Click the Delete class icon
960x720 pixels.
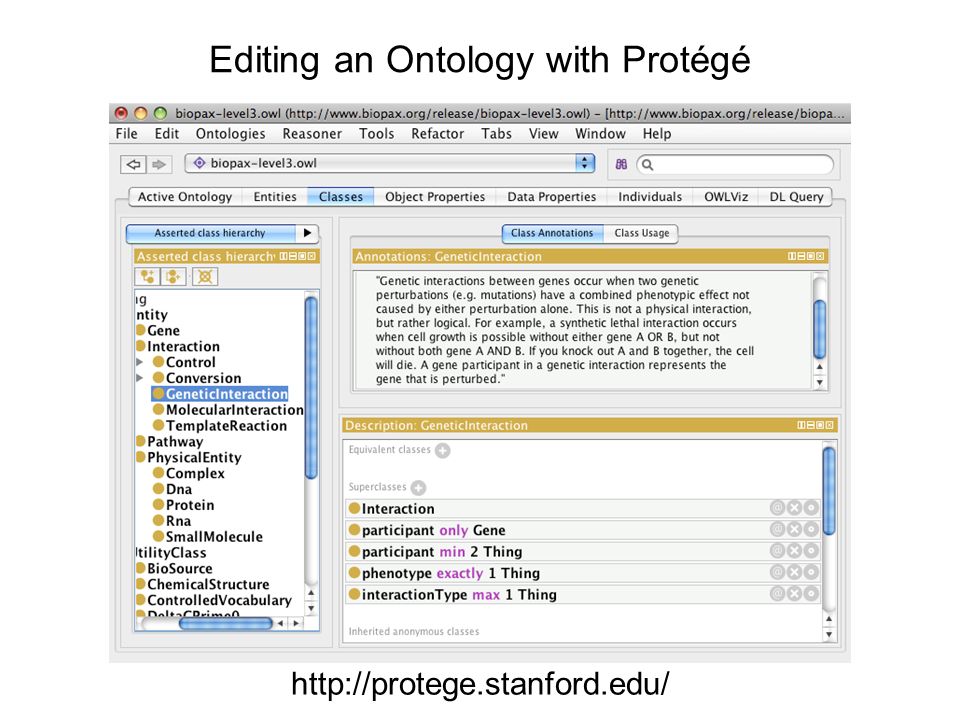coord(205,277)
